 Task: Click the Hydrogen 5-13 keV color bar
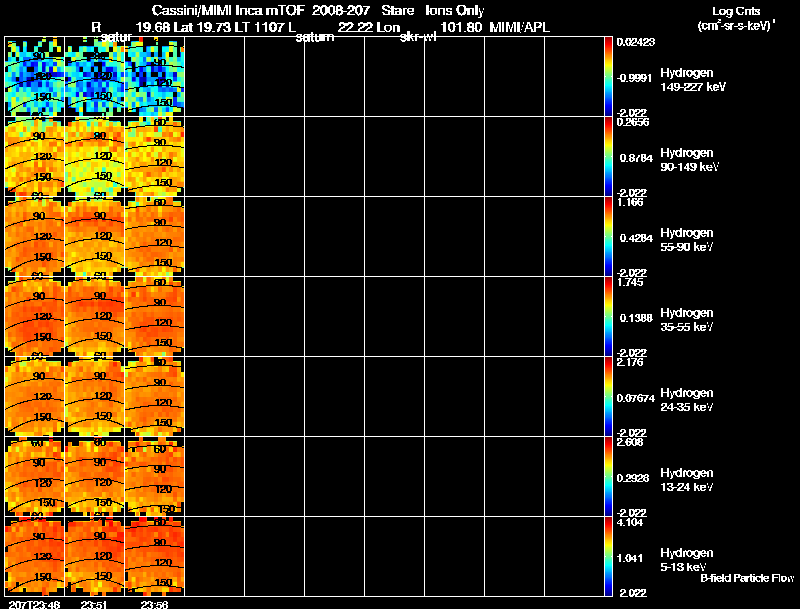(609, 556)
